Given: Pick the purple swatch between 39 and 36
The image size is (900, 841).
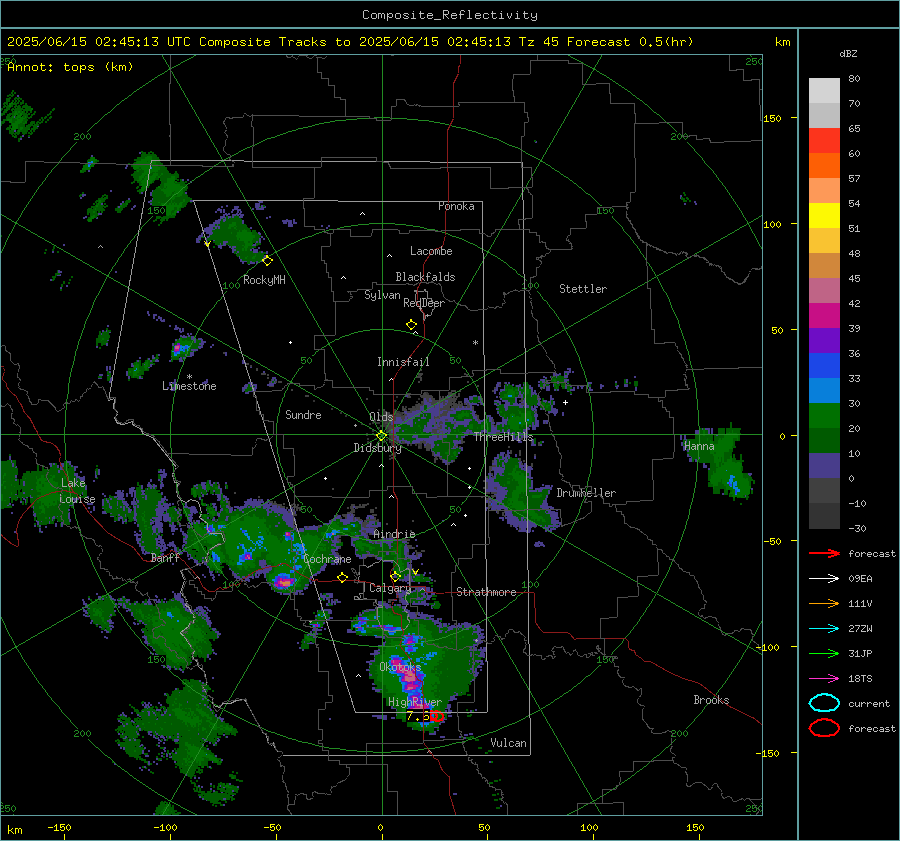Looking at the screenshot, I should (x=824, y=340).
